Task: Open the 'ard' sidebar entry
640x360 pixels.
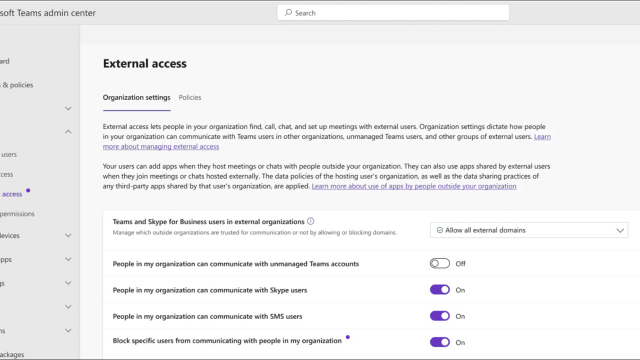Action: coord(5,61)
